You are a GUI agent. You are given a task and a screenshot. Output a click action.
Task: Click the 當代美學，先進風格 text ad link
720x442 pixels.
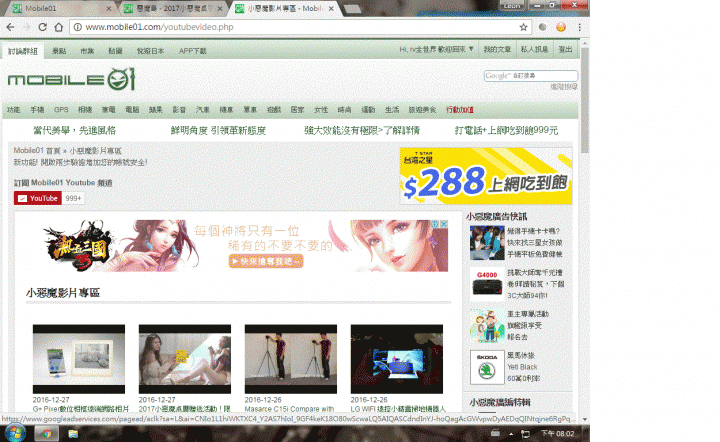74,130
